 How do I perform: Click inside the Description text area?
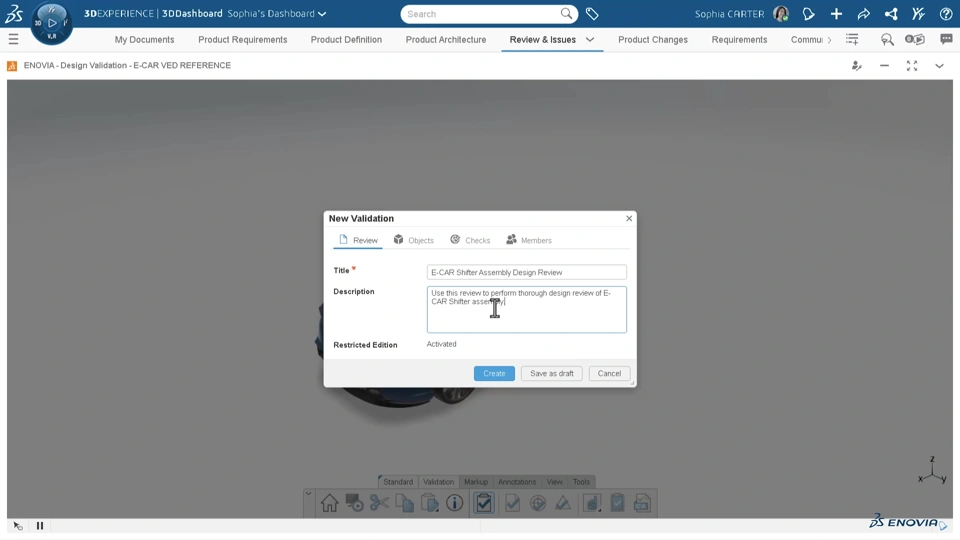tap(527, 310)
